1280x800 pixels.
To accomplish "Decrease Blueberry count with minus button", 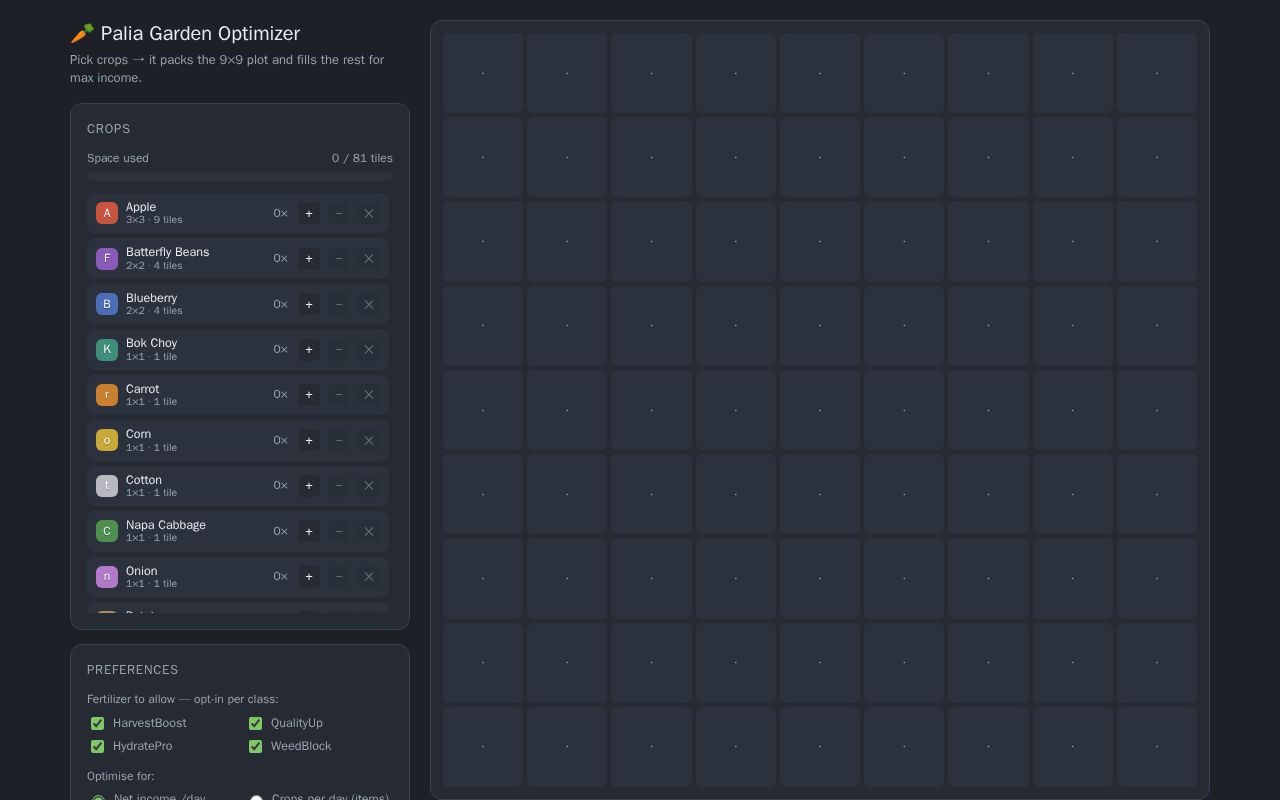I will [339, 304].
